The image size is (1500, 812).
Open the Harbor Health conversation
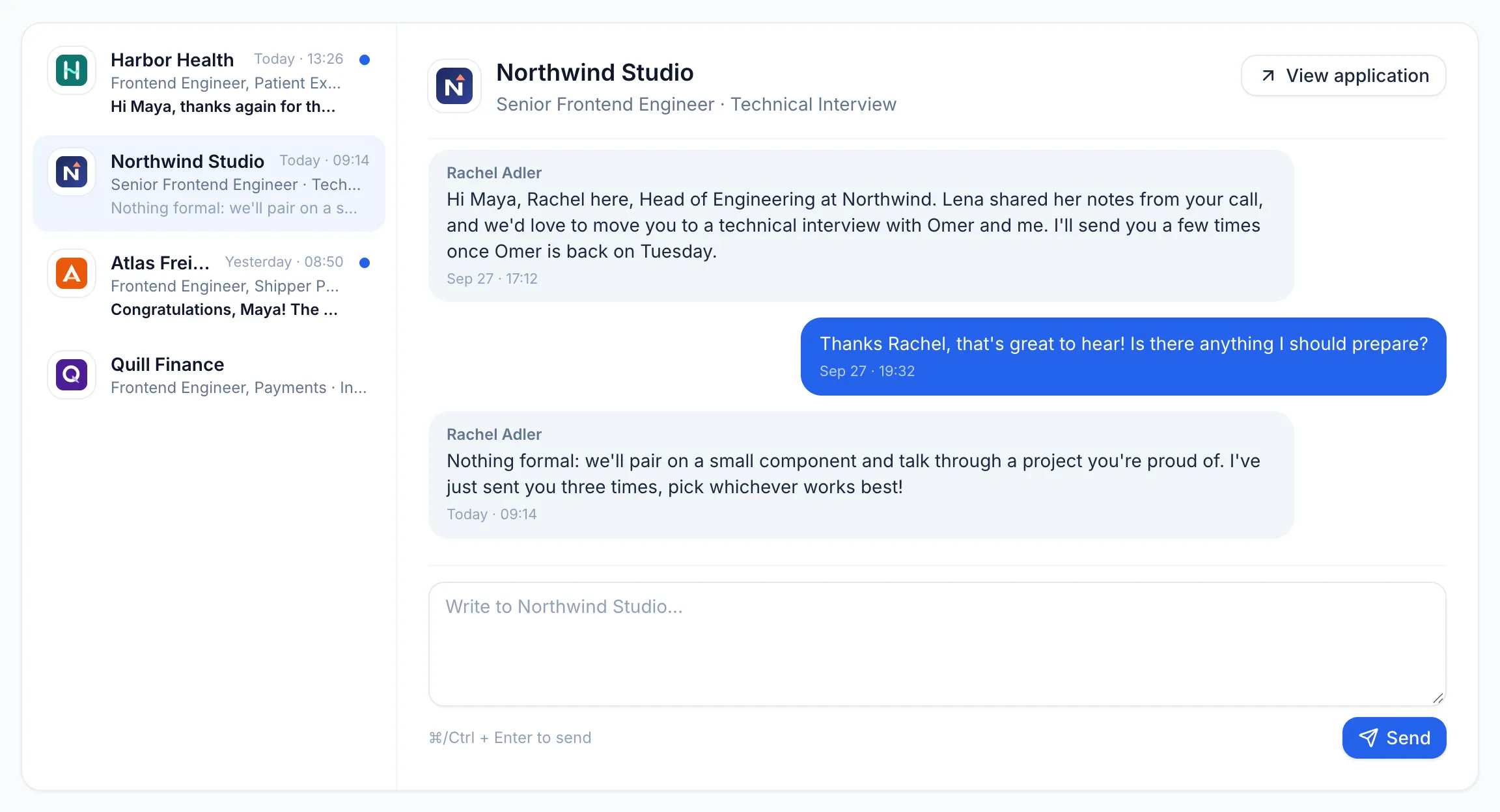coord(209,82)
